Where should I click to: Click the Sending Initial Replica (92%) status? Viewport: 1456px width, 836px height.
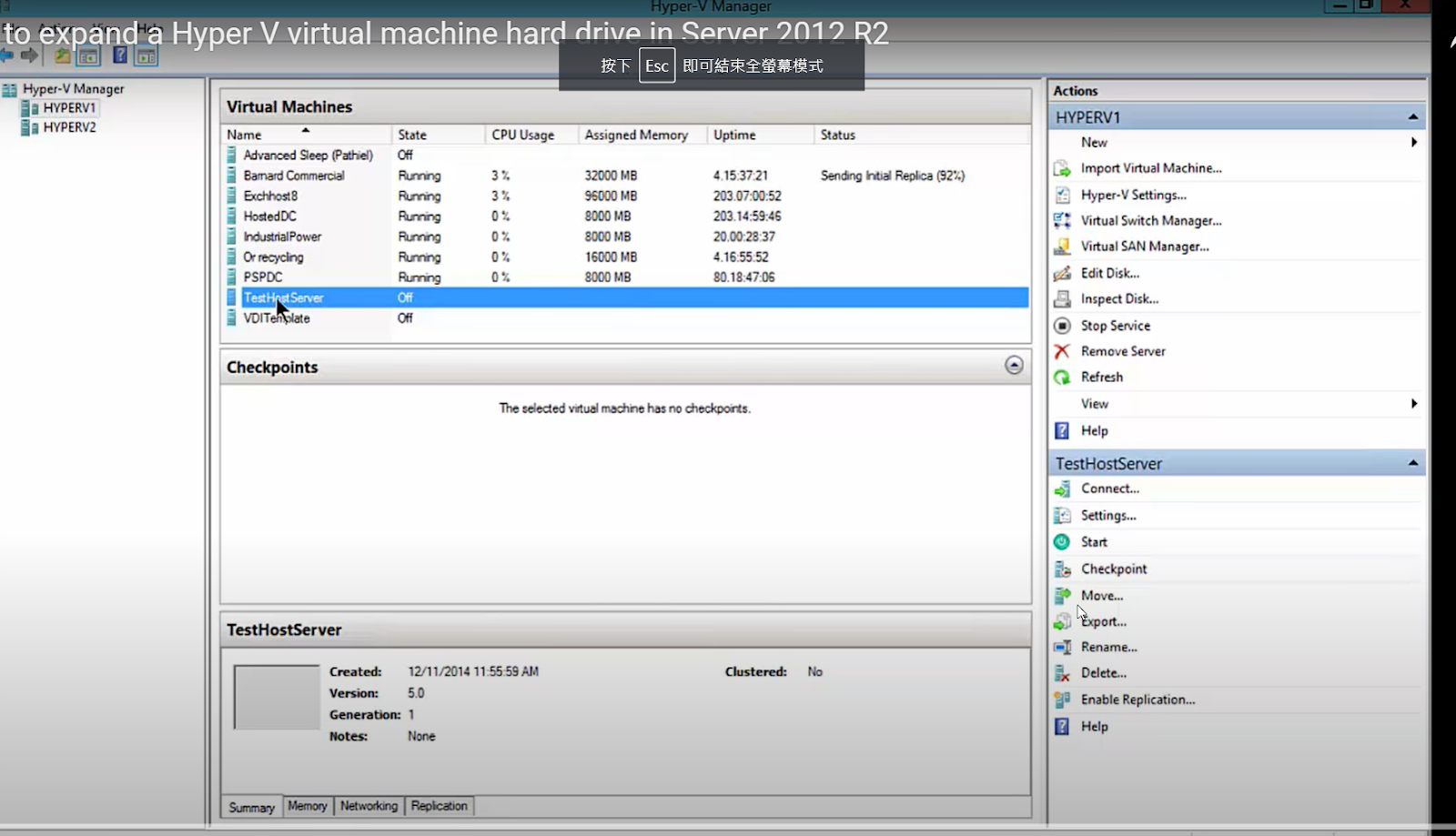coord(892,176)
